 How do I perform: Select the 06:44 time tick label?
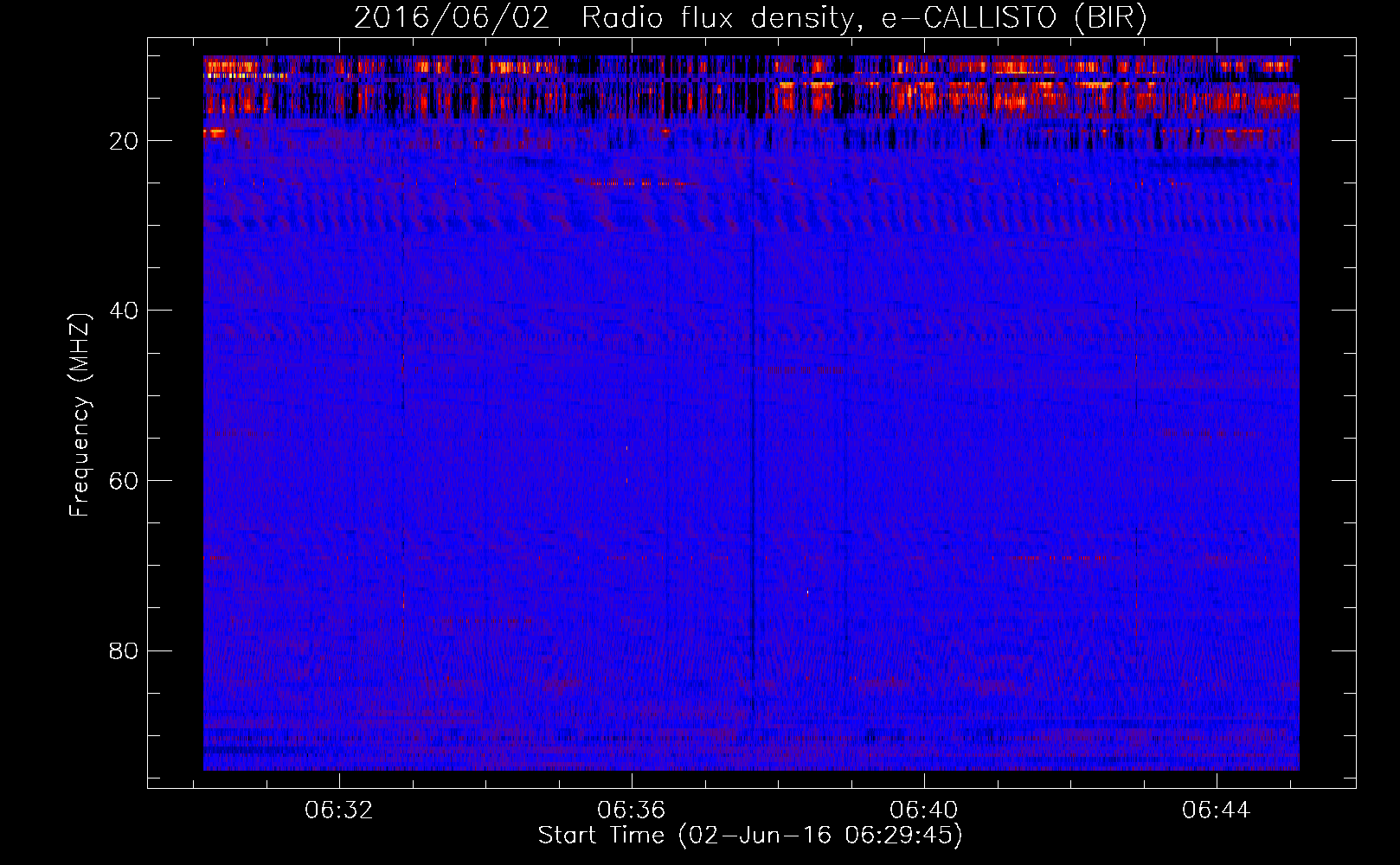[1217, 811]
